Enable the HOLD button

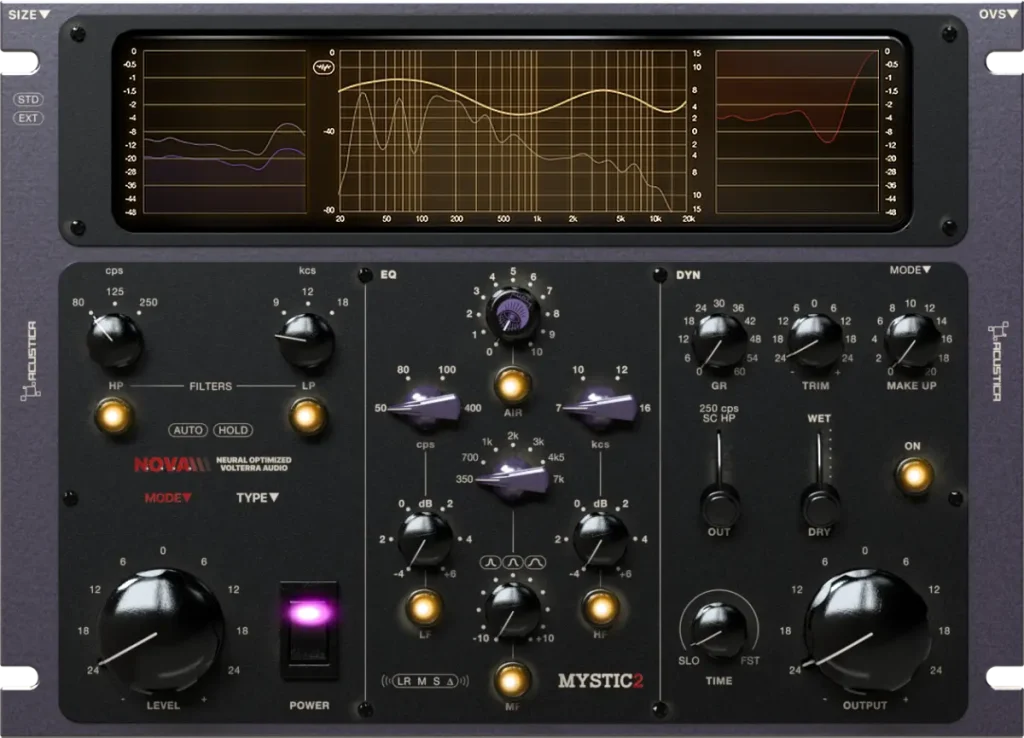[232, 430]
